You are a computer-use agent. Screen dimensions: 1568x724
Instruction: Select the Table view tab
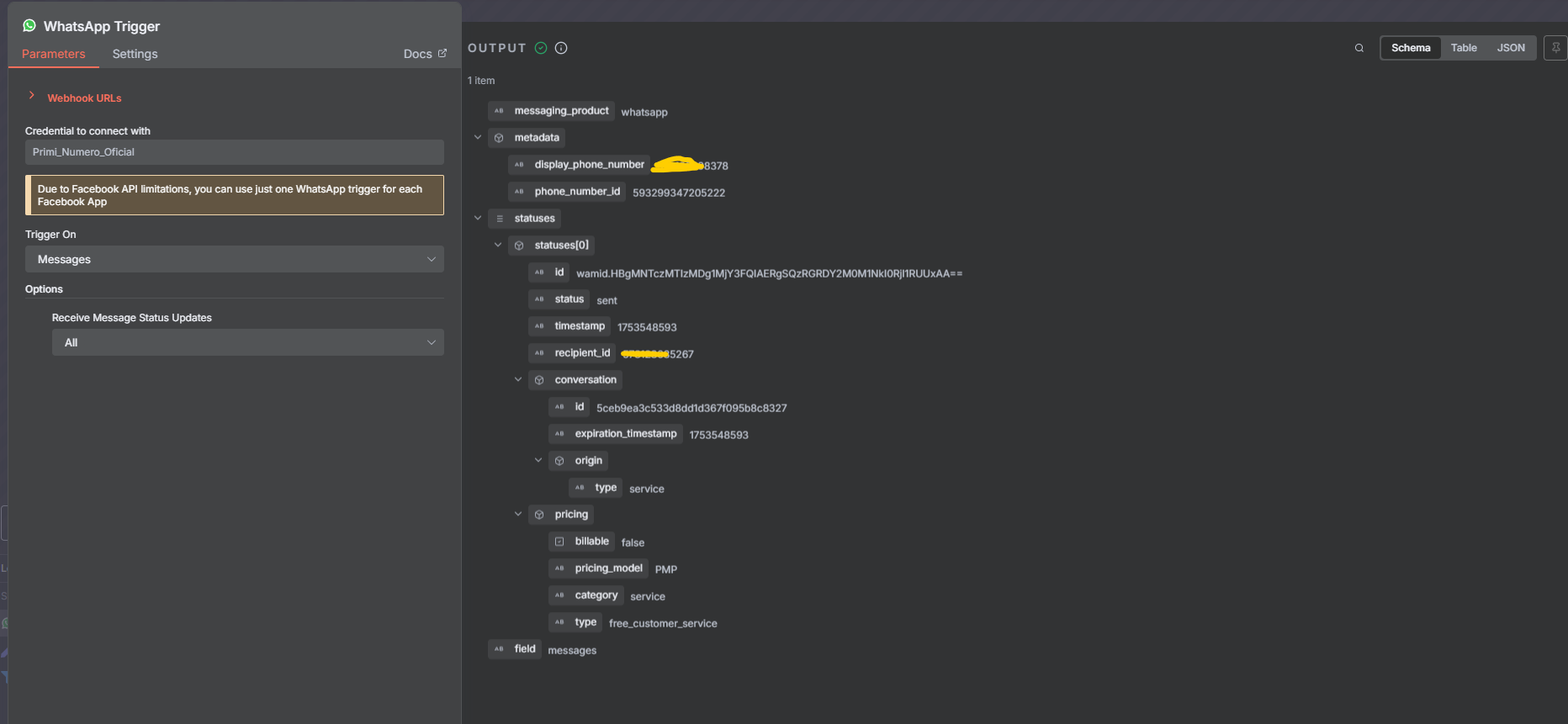pyautogui.click(x=1464, y=48)
